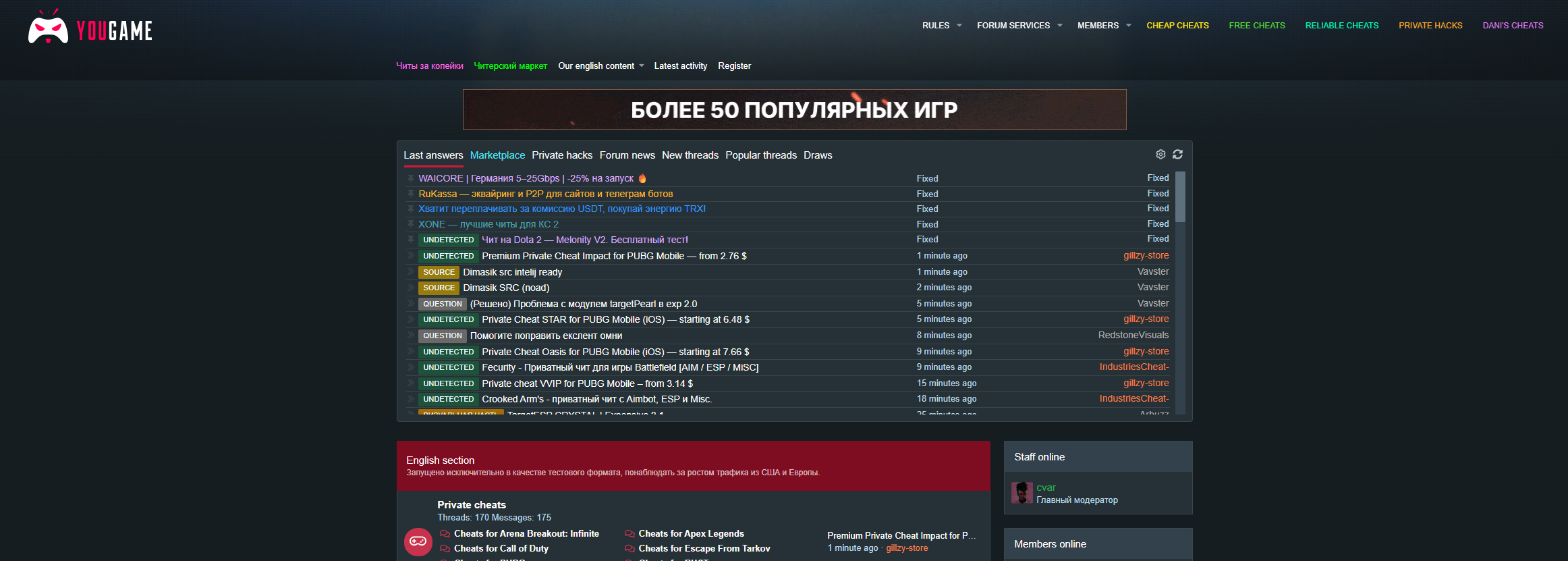The width and height of the screenshot is (1568, 561).
Task: Refresh the last answers widget
Action: click(x=1177, y=155)
